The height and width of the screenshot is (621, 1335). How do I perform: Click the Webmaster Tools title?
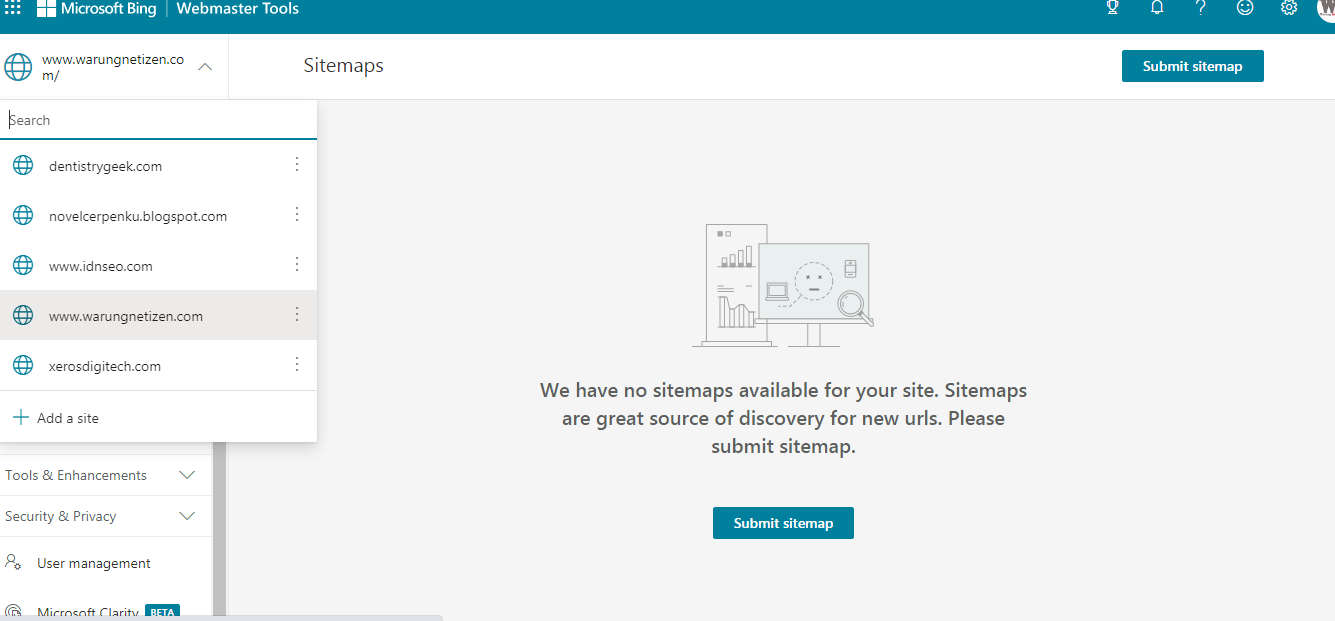point(238,9)
